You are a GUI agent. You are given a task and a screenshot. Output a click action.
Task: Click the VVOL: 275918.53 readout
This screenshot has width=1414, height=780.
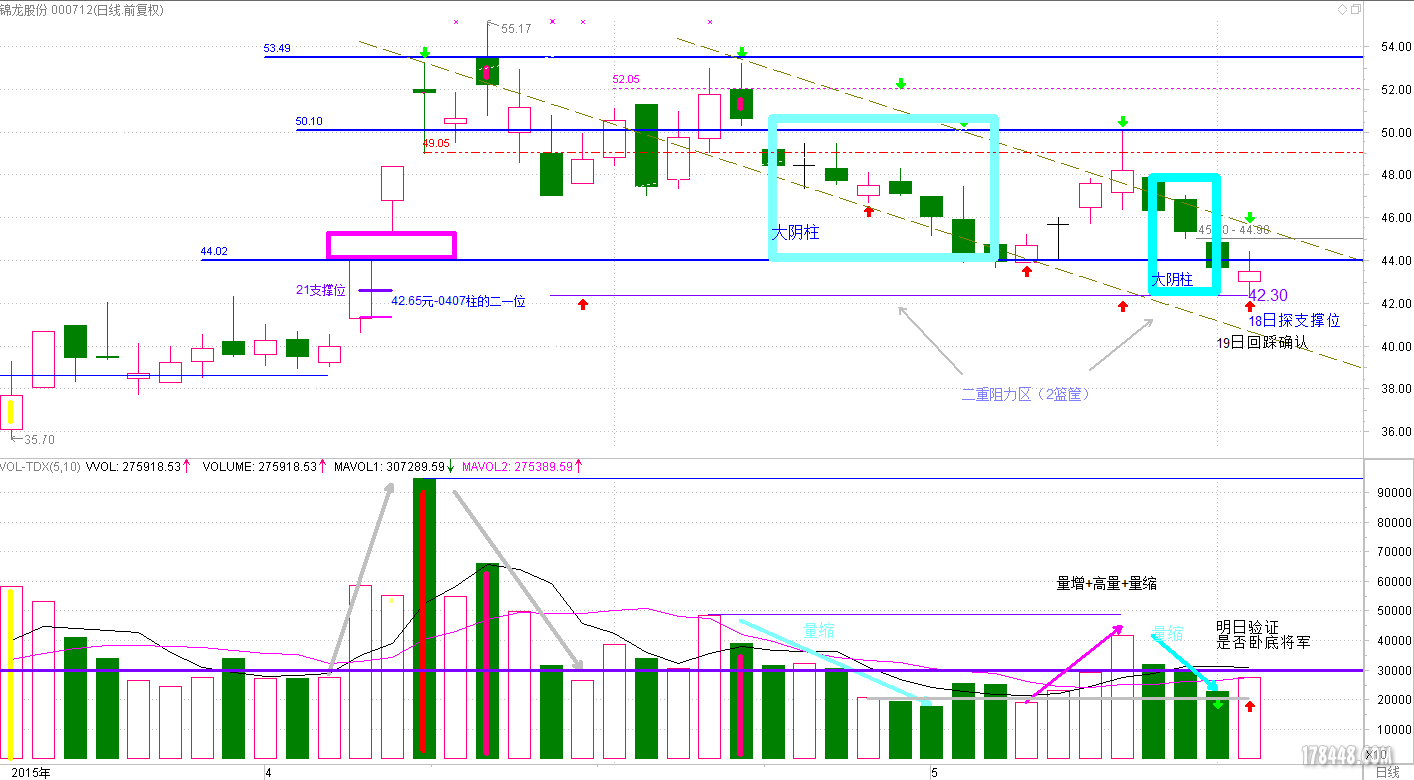click(133, 466)
